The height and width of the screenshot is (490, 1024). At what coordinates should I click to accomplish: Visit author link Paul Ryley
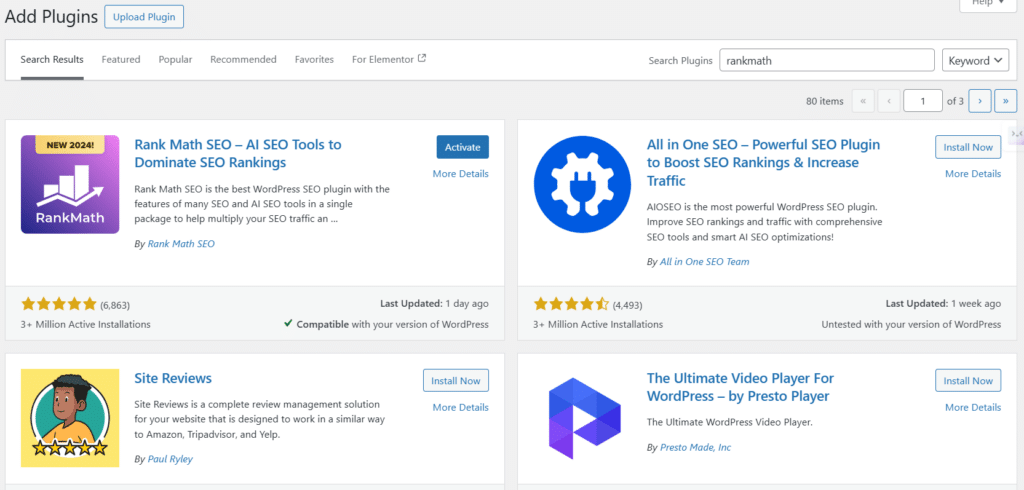(x=170, y=459)
